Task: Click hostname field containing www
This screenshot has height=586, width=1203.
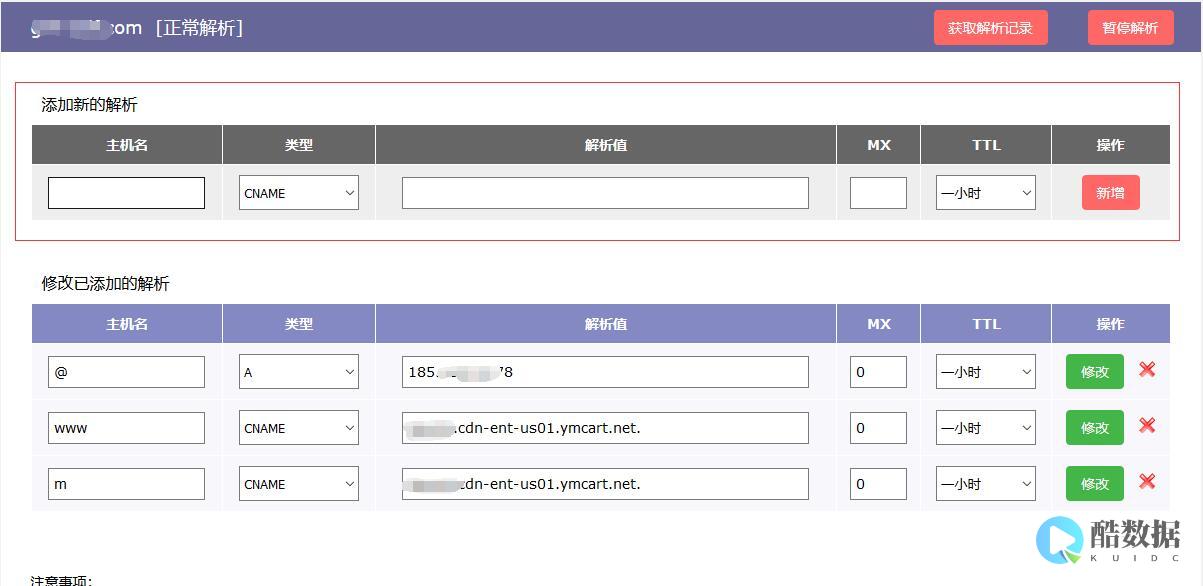Action: (126, 428)
